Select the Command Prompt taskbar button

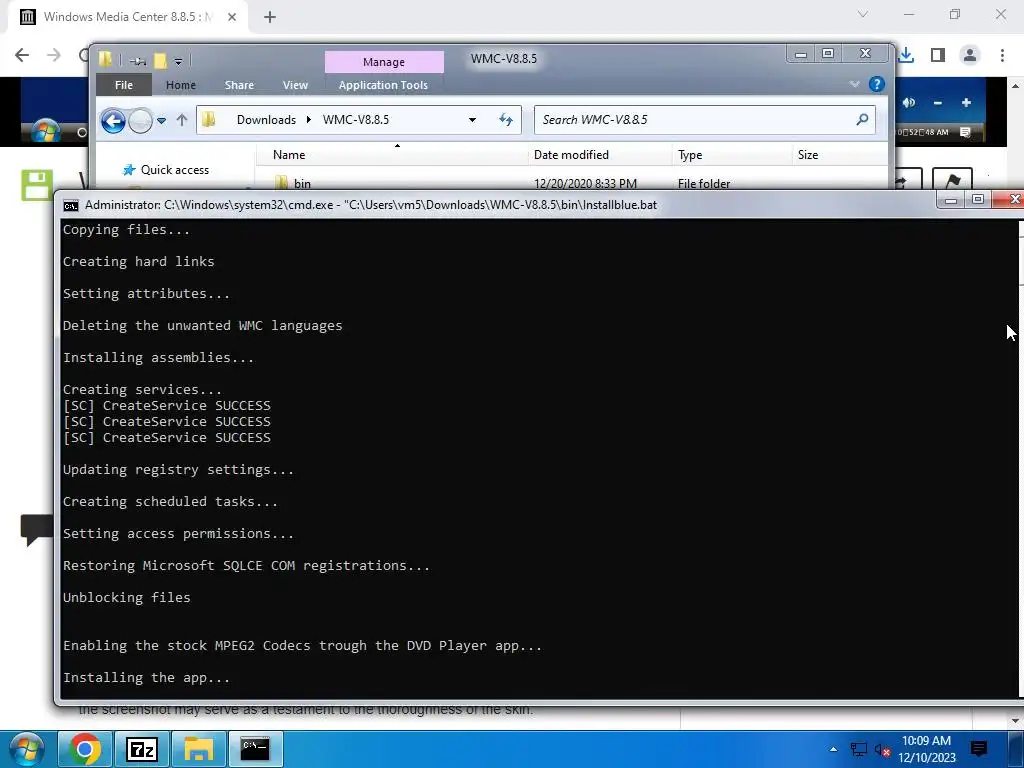tap(255, 749)
